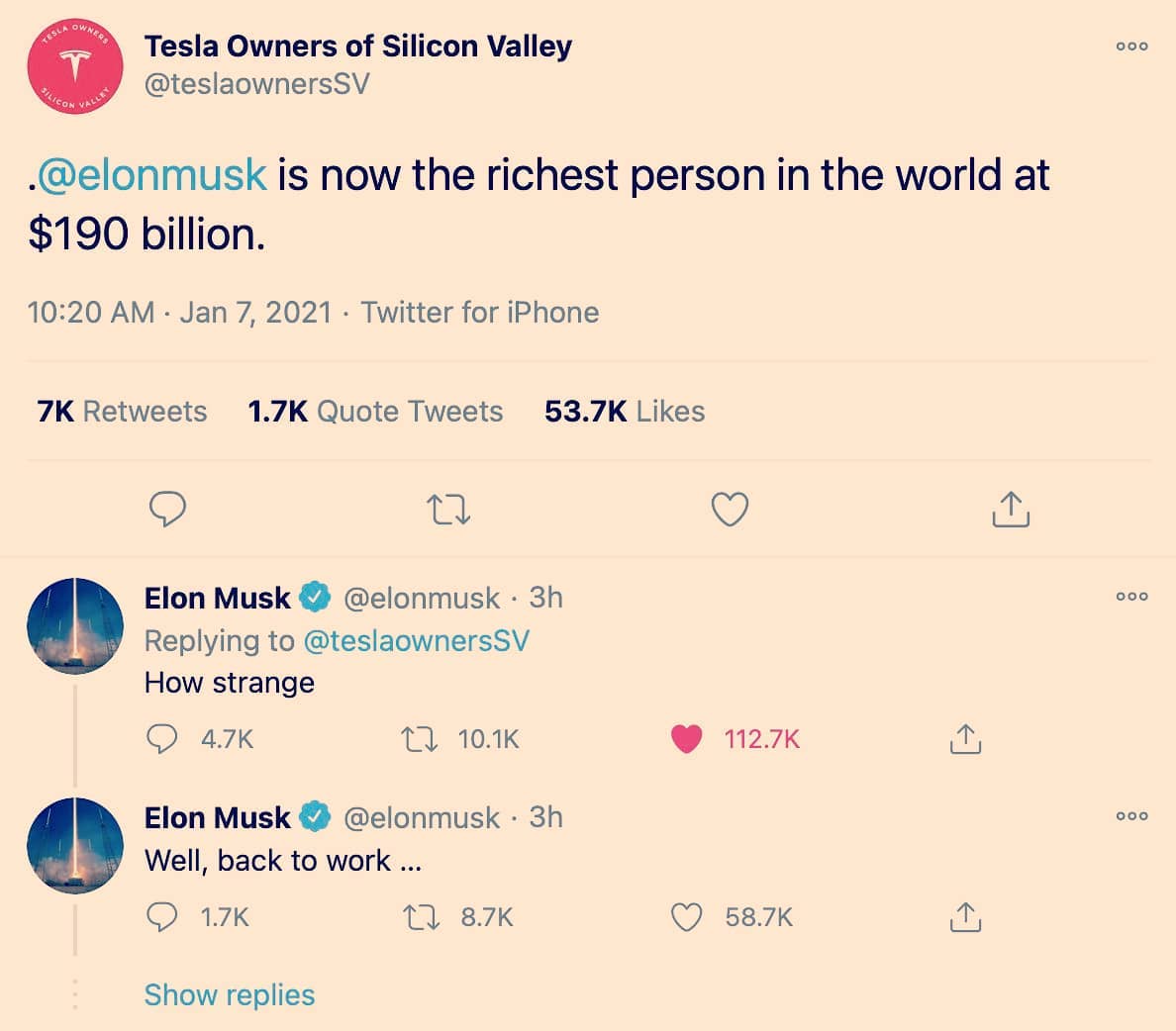The width and height of the screenshot is (1176, 1031).
Task: Open more options on "back to work" reply
Action: 1131,816
